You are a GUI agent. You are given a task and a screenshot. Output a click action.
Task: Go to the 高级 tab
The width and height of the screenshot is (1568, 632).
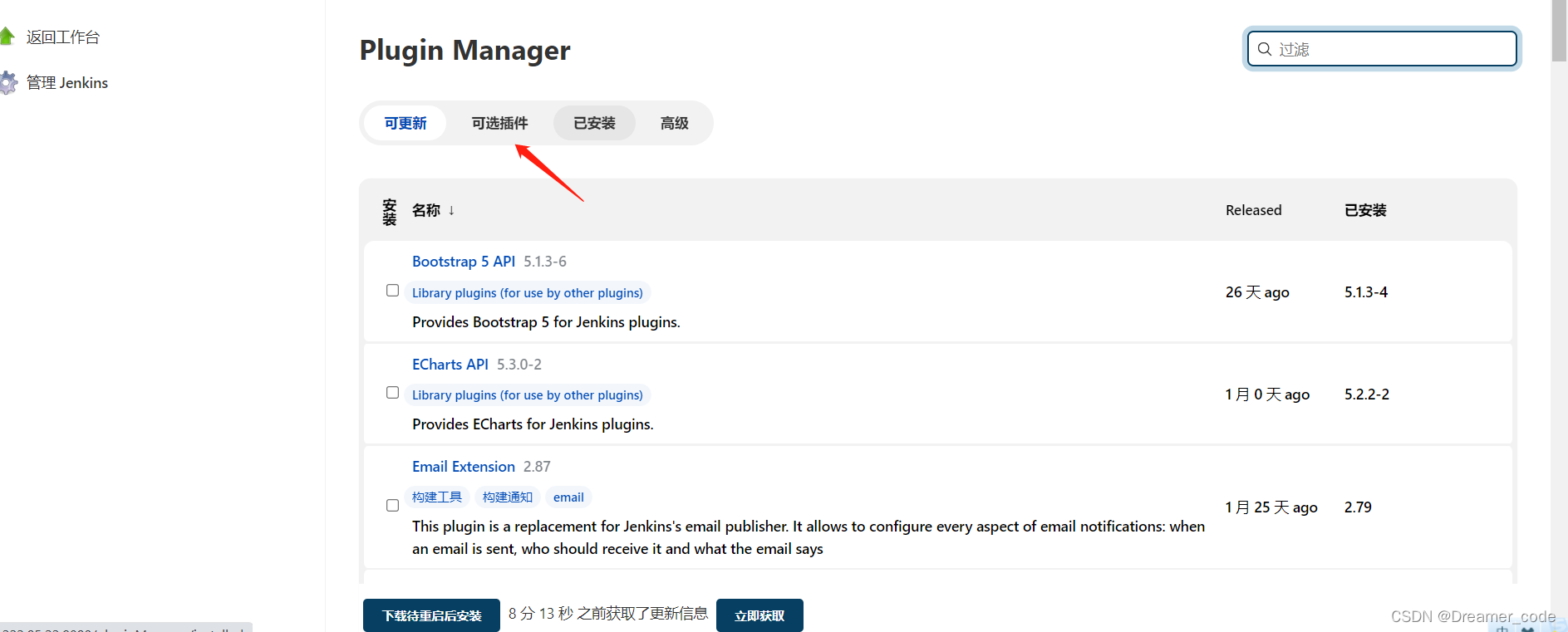(674, 123)
